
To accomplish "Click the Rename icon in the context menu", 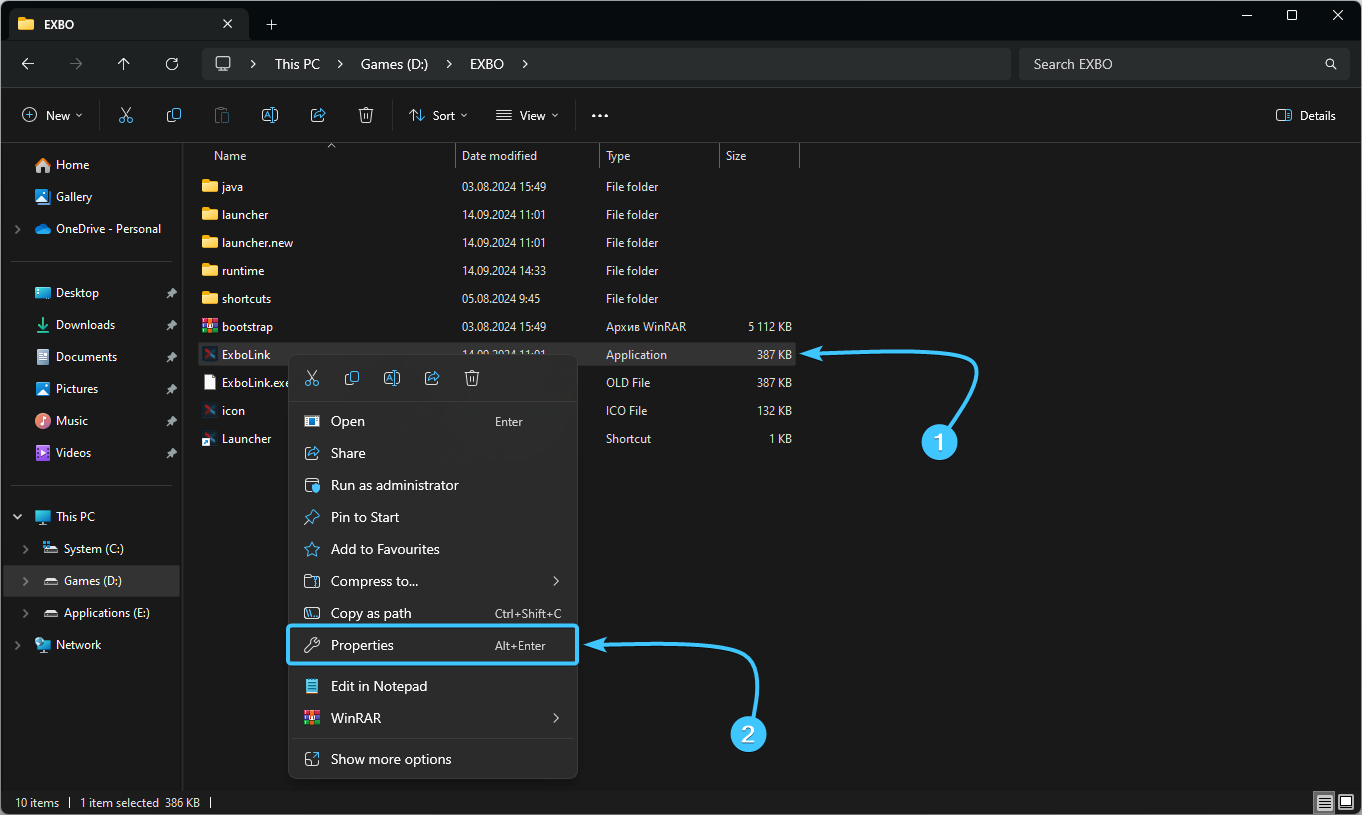I will [x=392, y=378].
